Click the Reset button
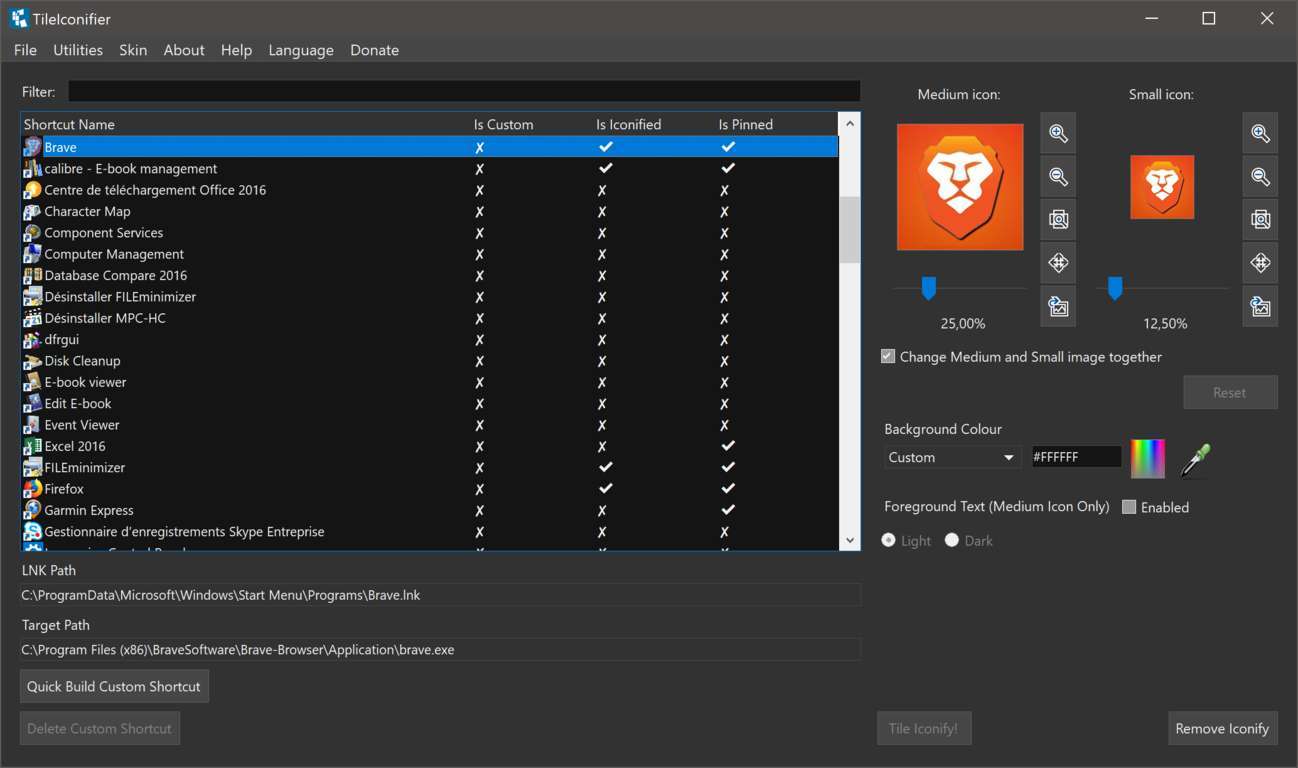This screenshot has height=768, width=1298. tap(1230, 392)
